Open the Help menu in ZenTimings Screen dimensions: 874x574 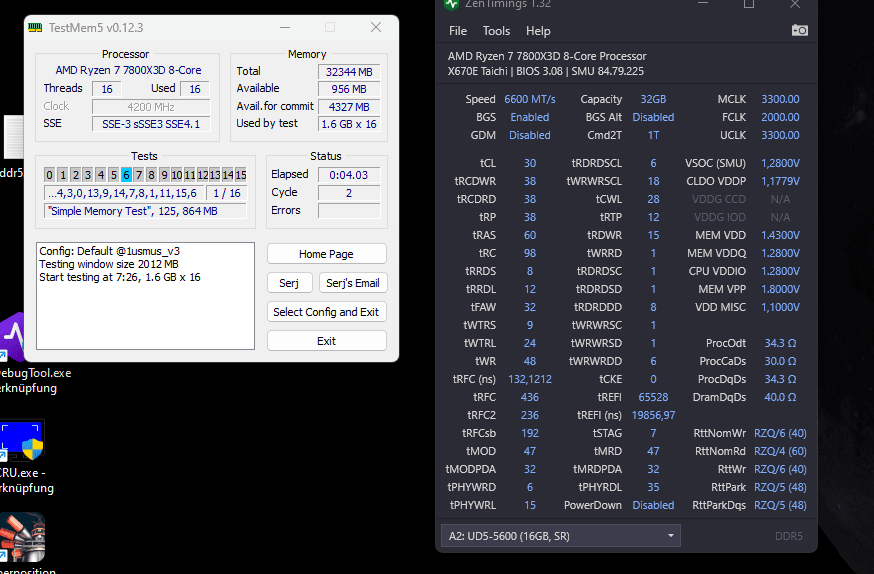click(x=538, y=31)
